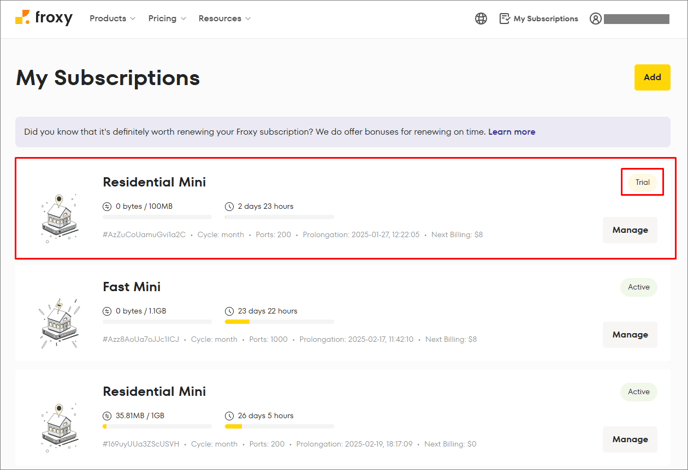Click the redacted account name in header

click(637, 19)
